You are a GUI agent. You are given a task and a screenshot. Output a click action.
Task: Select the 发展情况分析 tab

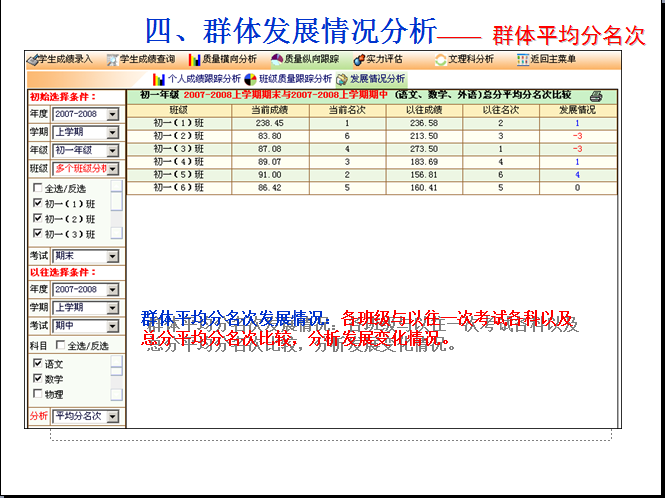click(371, 78)
